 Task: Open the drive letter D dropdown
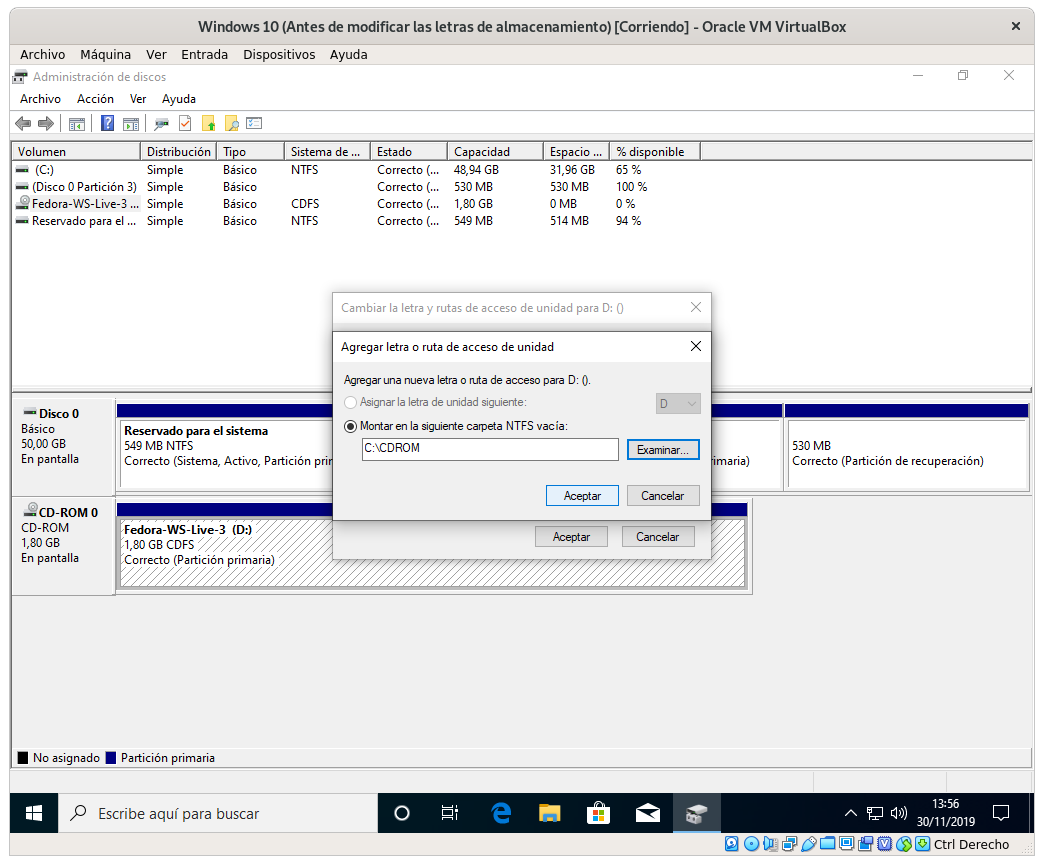click(678, 403)
